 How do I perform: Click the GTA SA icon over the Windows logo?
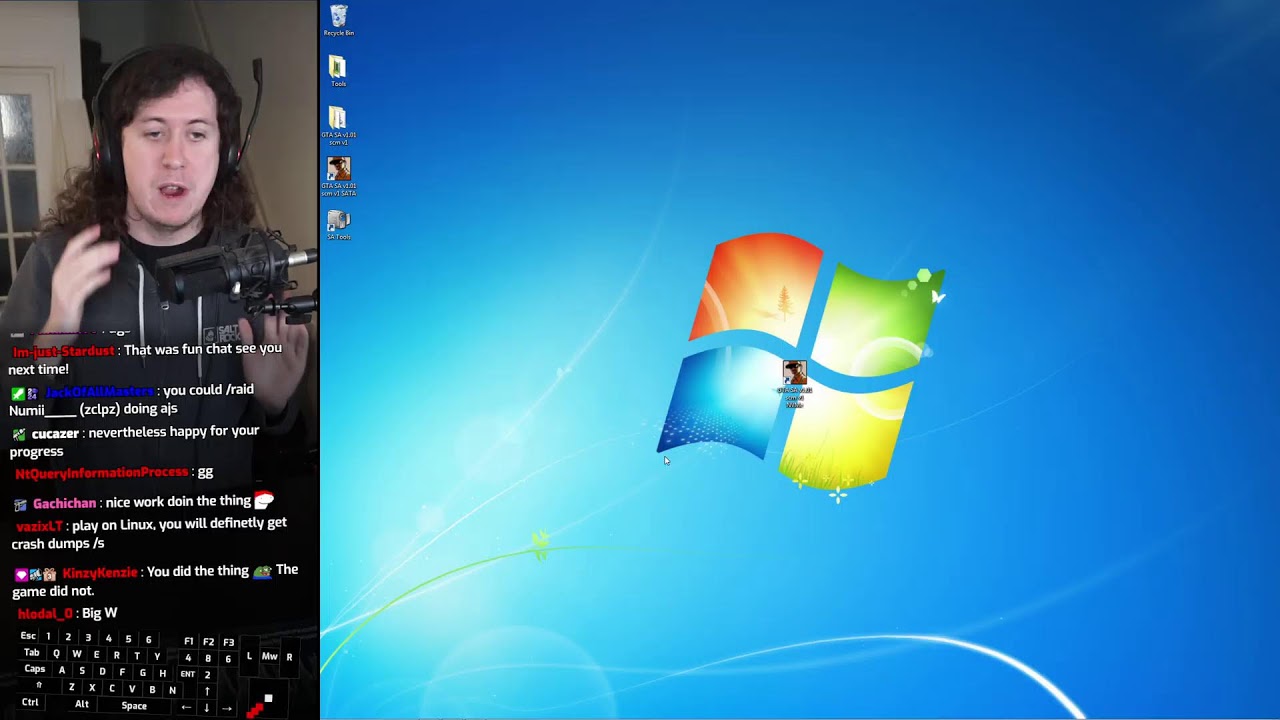click(x=795, y=385)
